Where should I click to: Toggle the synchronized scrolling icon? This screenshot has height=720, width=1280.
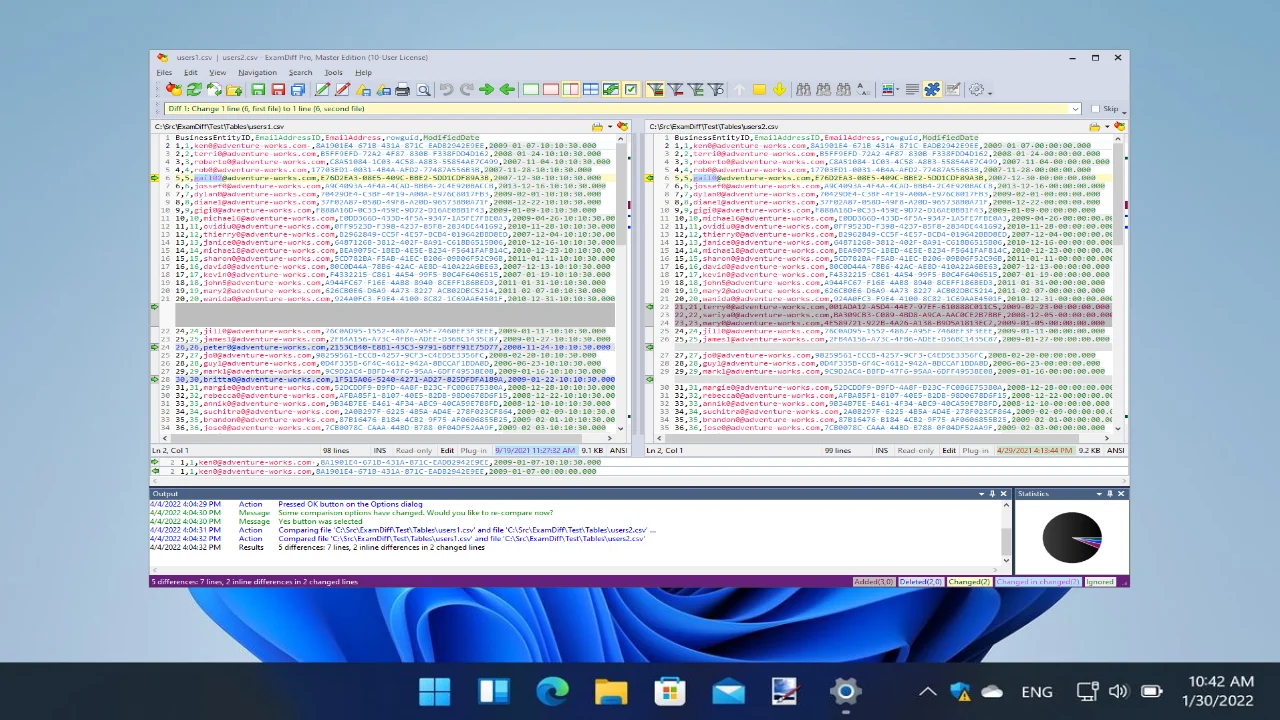(x=611, y=90)
